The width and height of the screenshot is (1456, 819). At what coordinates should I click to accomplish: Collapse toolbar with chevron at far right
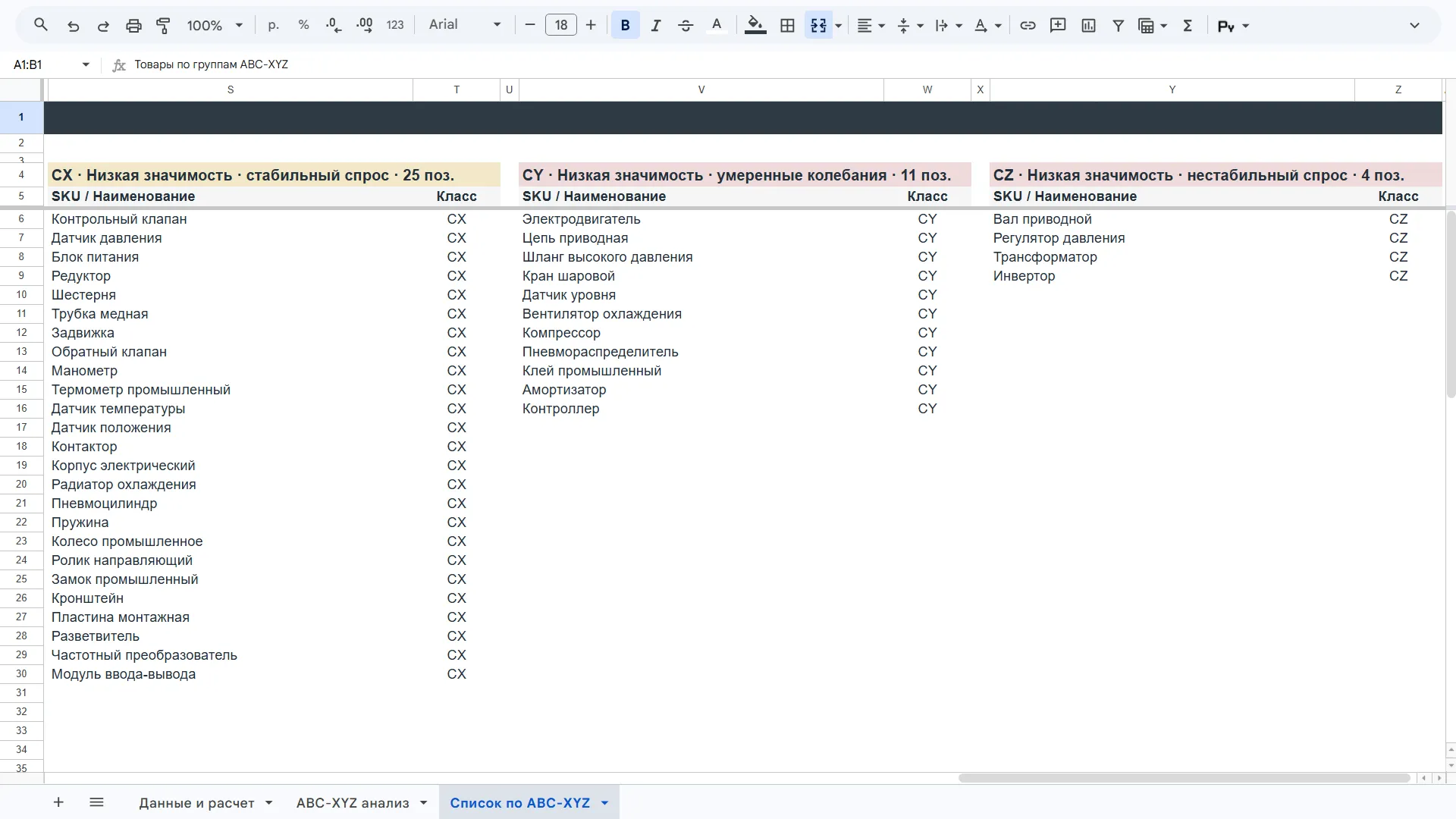1414,25
